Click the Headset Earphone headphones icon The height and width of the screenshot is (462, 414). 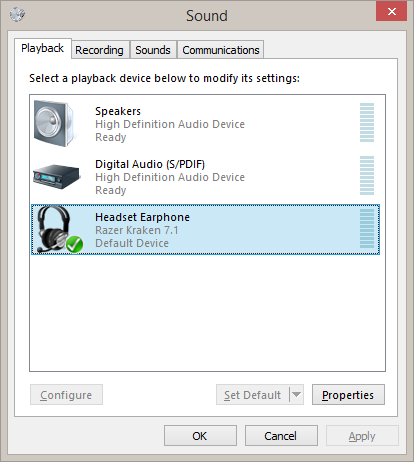[x=55, y=229]
